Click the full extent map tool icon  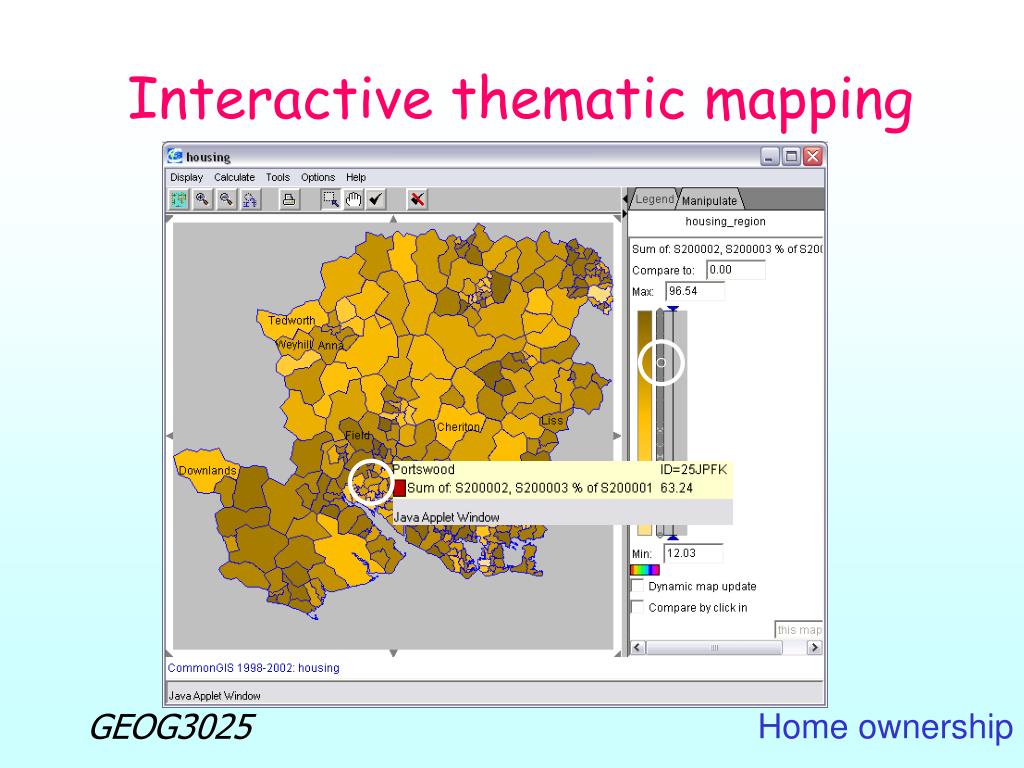click(178, 199)
